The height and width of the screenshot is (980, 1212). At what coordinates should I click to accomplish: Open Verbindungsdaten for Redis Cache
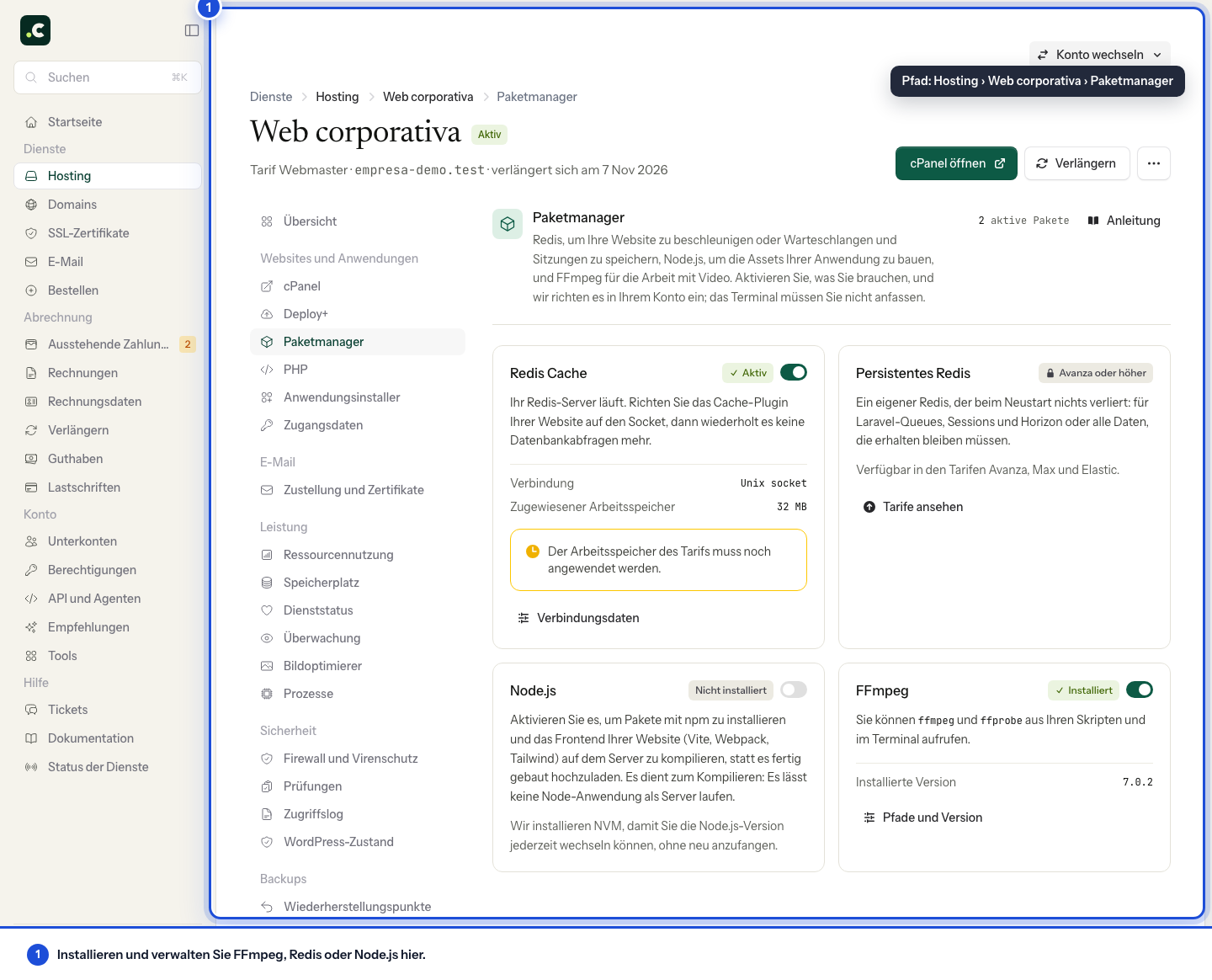point(578,618)
